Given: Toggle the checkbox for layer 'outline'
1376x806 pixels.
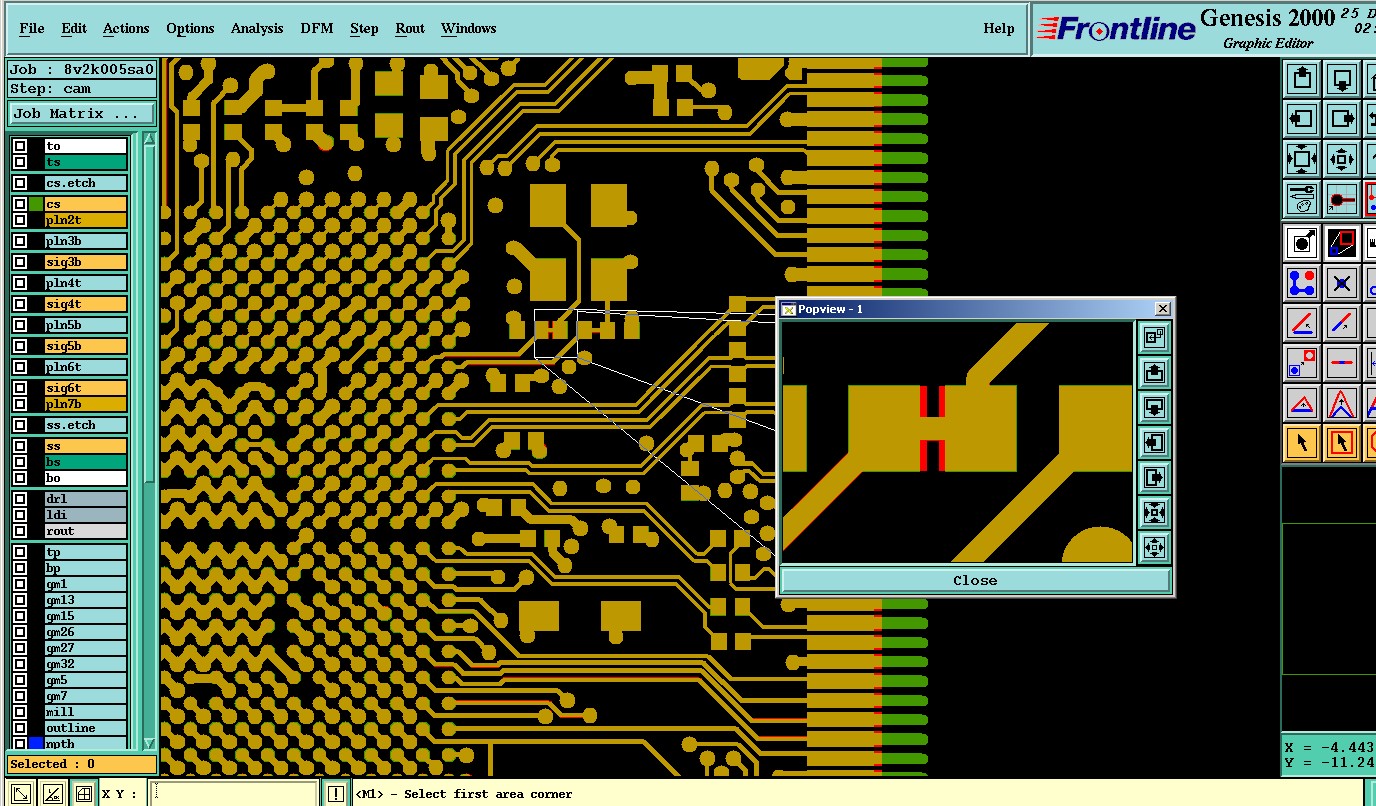Looking at the screenshot, I should pos(20,728).
